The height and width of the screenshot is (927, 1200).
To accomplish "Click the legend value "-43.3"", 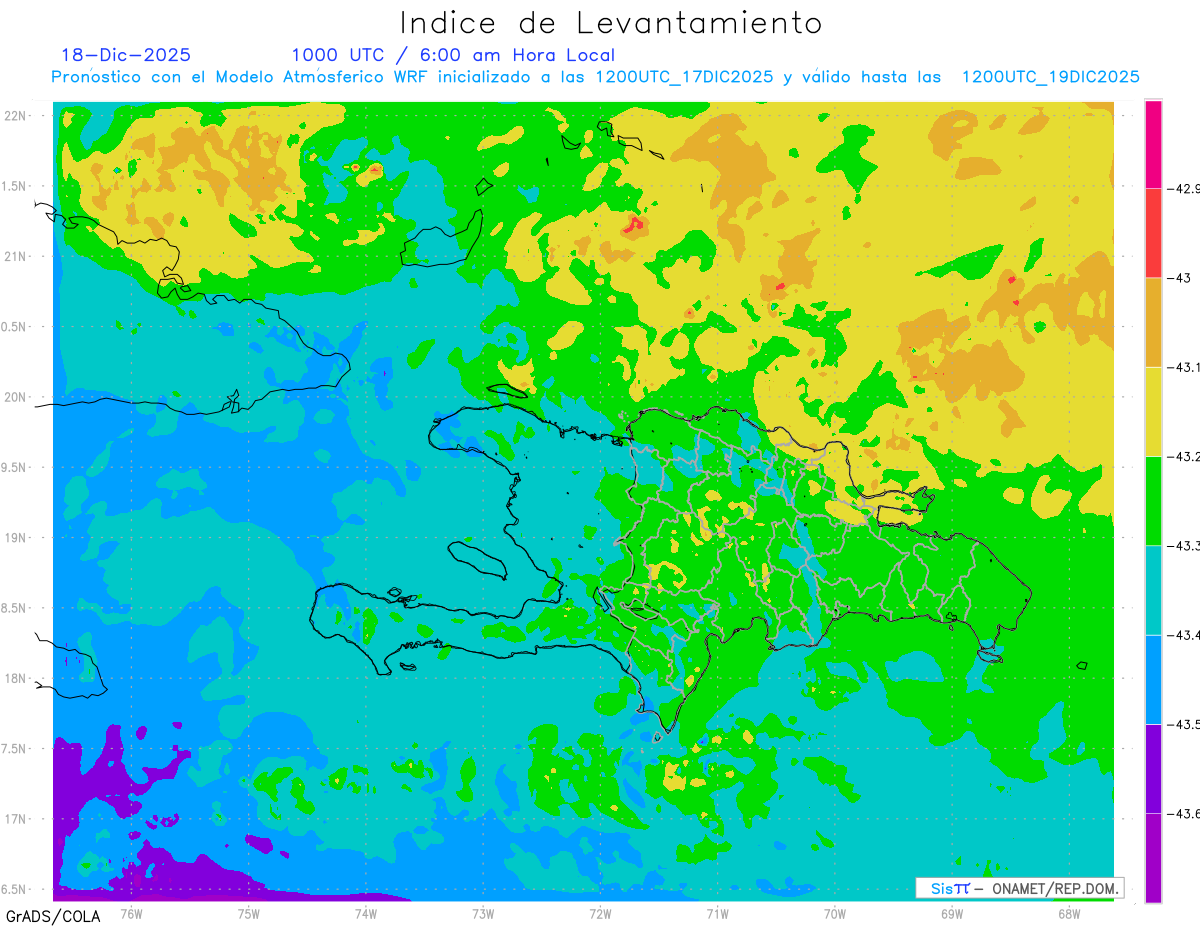I will click(1184, 546).
